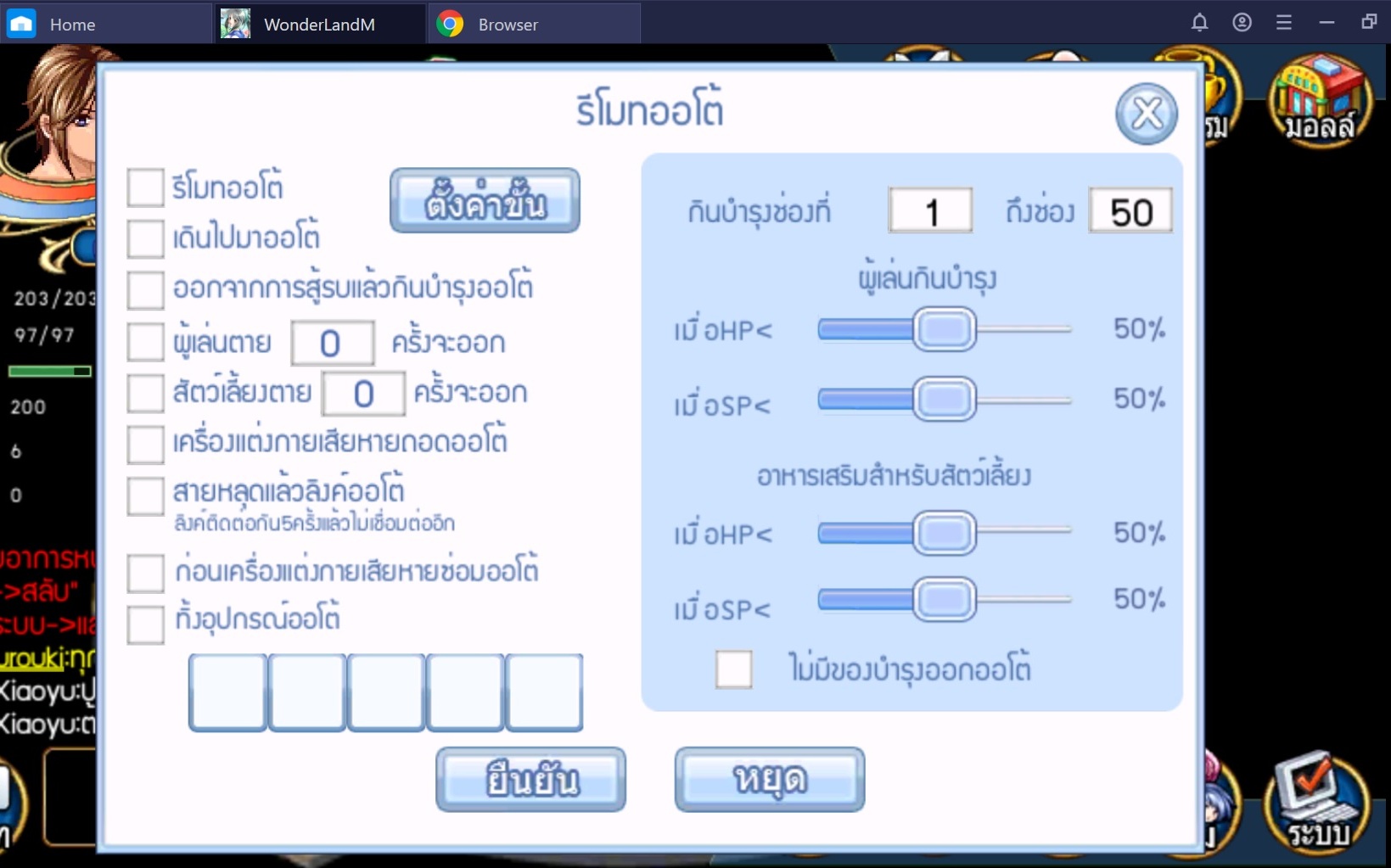Viewport: 1391px width, 868px height.
Task: Toggle the เดินไปมาออโต้ checkbox
Action: tap(145, 238)
